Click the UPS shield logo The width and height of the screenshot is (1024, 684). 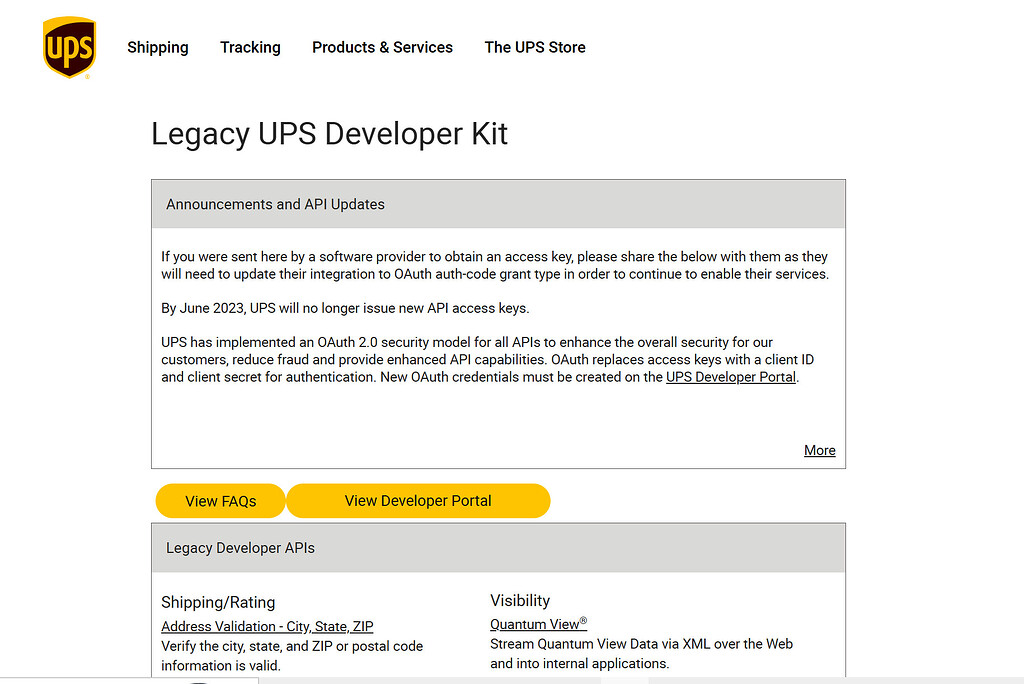(69, 47)
